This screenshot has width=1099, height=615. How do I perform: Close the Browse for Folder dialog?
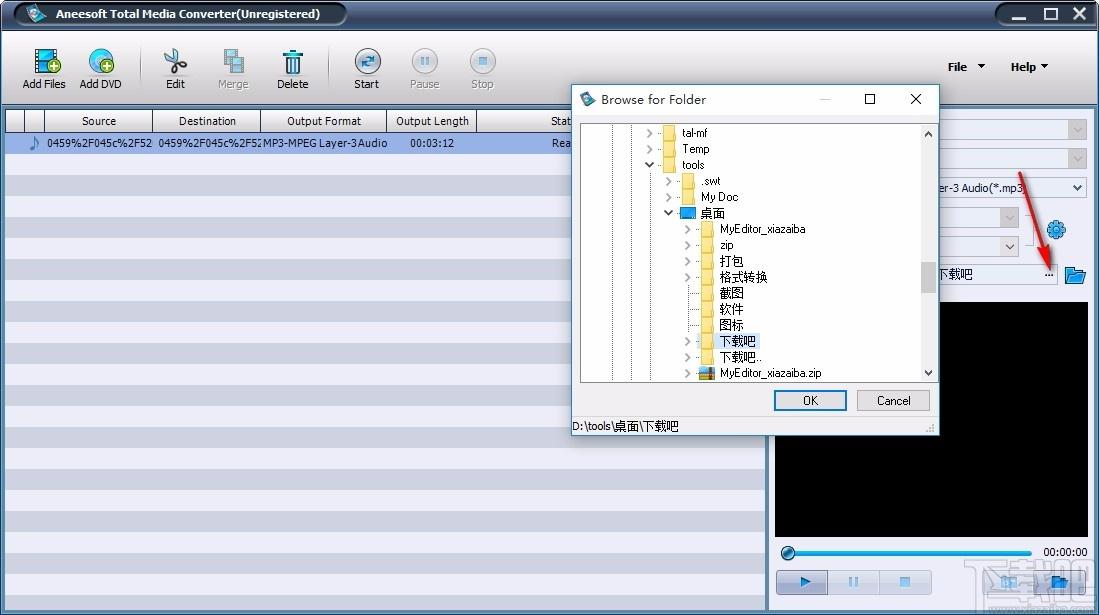point(915,100)
